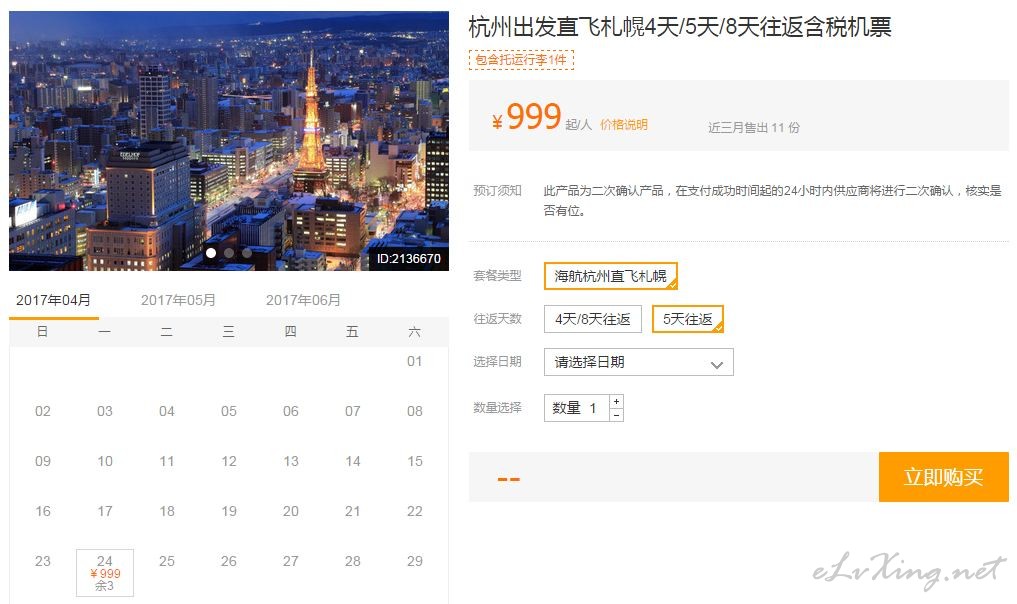Screen dimensions: 1017x604
Task: Open the 请选择日期 date dropdown
Action: [x=638, y=362]
